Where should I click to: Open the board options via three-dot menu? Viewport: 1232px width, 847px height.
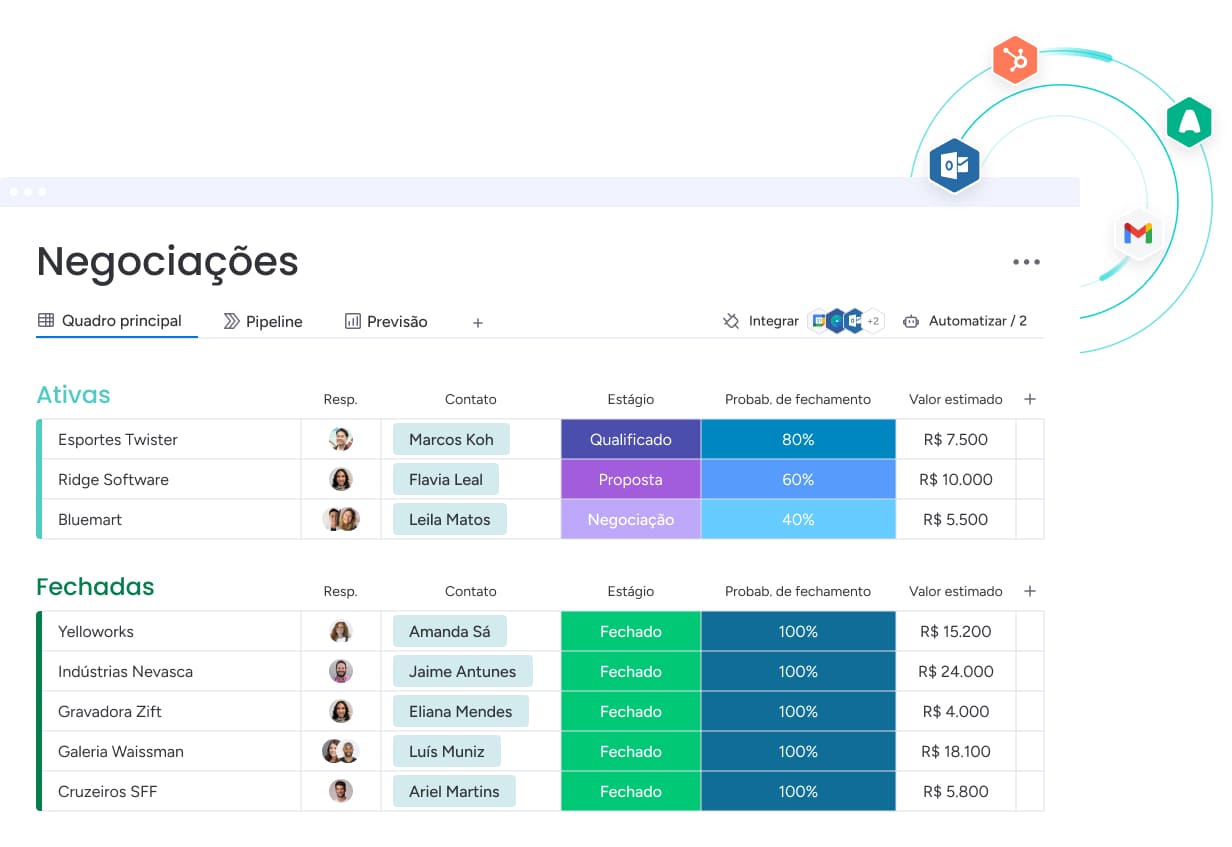pos(1026,261)
